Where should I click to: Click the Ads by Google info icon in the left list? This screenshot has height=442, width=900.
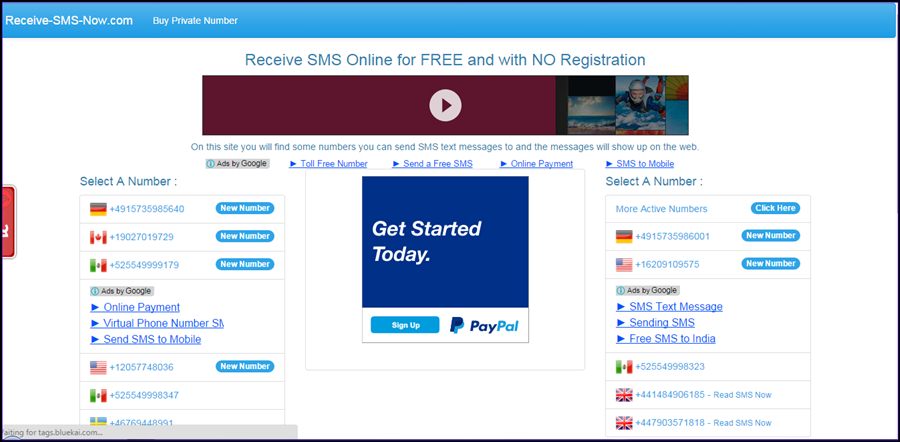click(95, 291)
